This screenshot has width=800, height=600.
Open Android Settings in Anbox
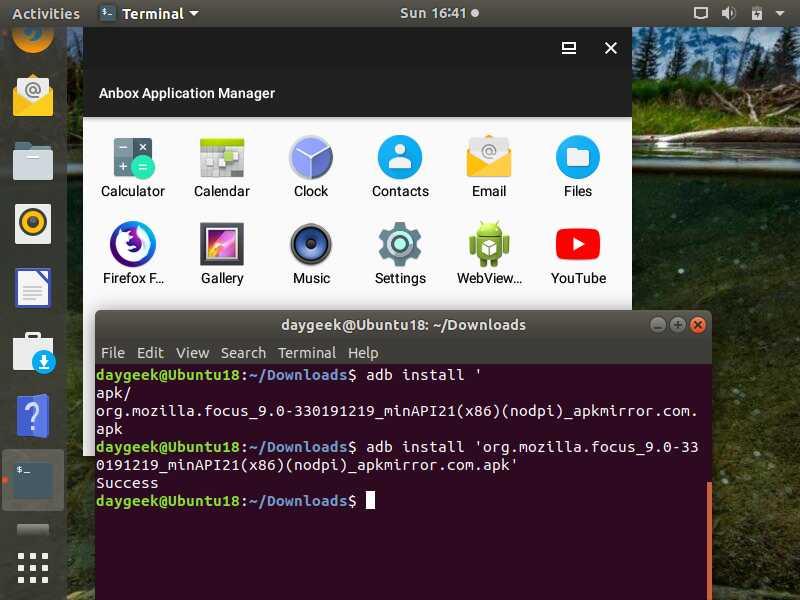[x=399, y=247]
